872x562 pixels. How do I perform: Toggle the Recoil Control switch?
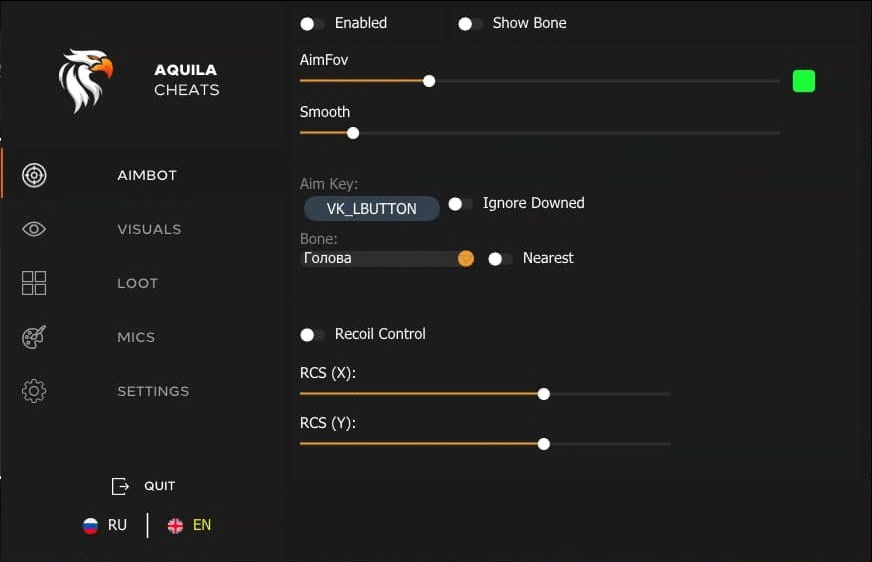[311, 335]
